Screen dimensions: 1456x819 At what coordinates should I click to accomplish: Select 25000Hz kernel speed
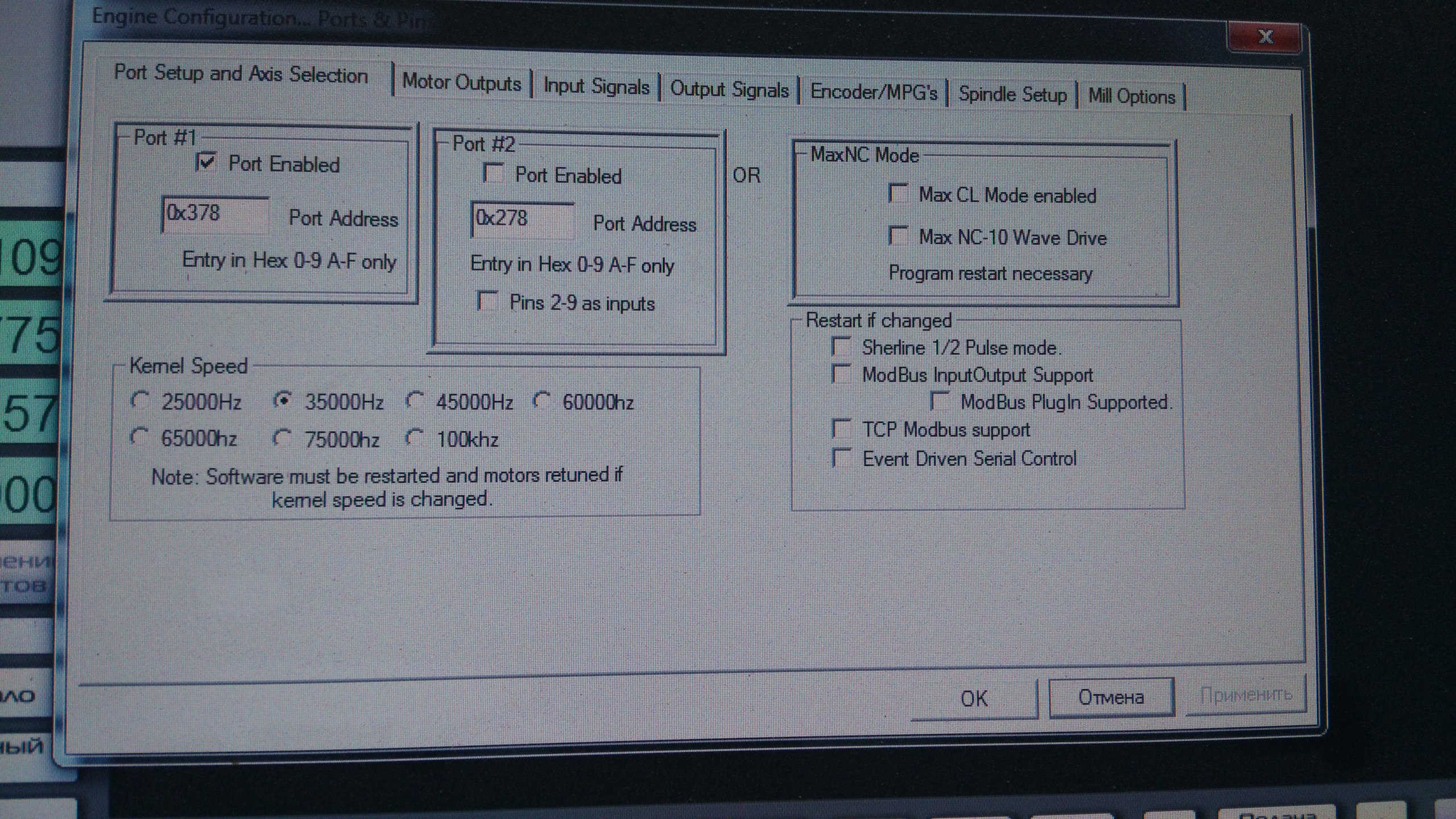pos(139,400)
